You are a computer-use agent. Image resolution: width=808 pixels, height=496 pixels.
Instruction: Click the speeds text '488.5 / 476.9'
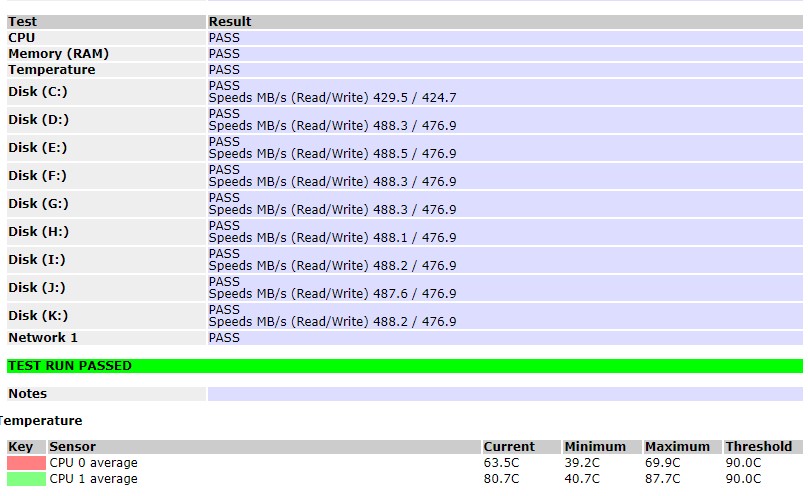(415, 153)
